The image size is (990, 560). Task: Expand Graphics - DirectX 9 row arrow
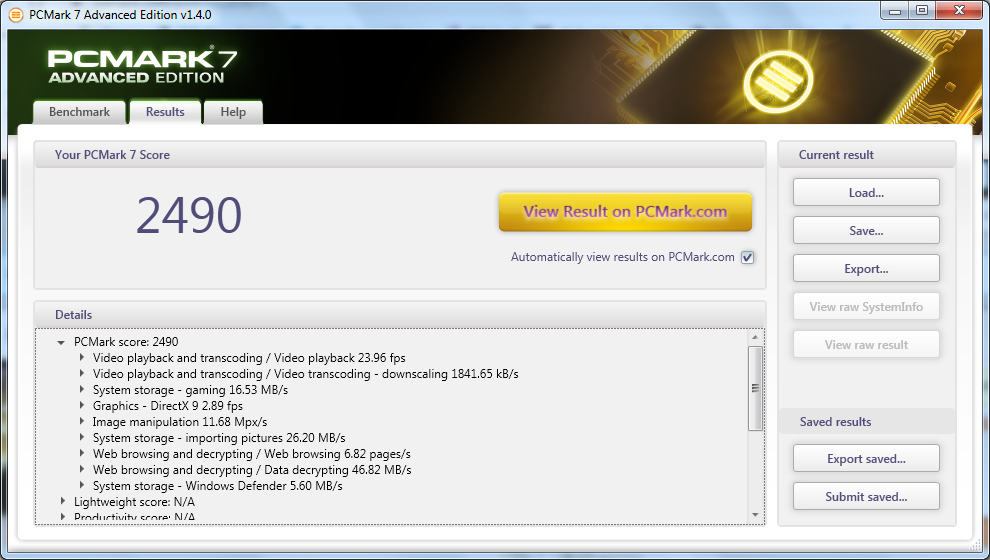click(82, 405)
